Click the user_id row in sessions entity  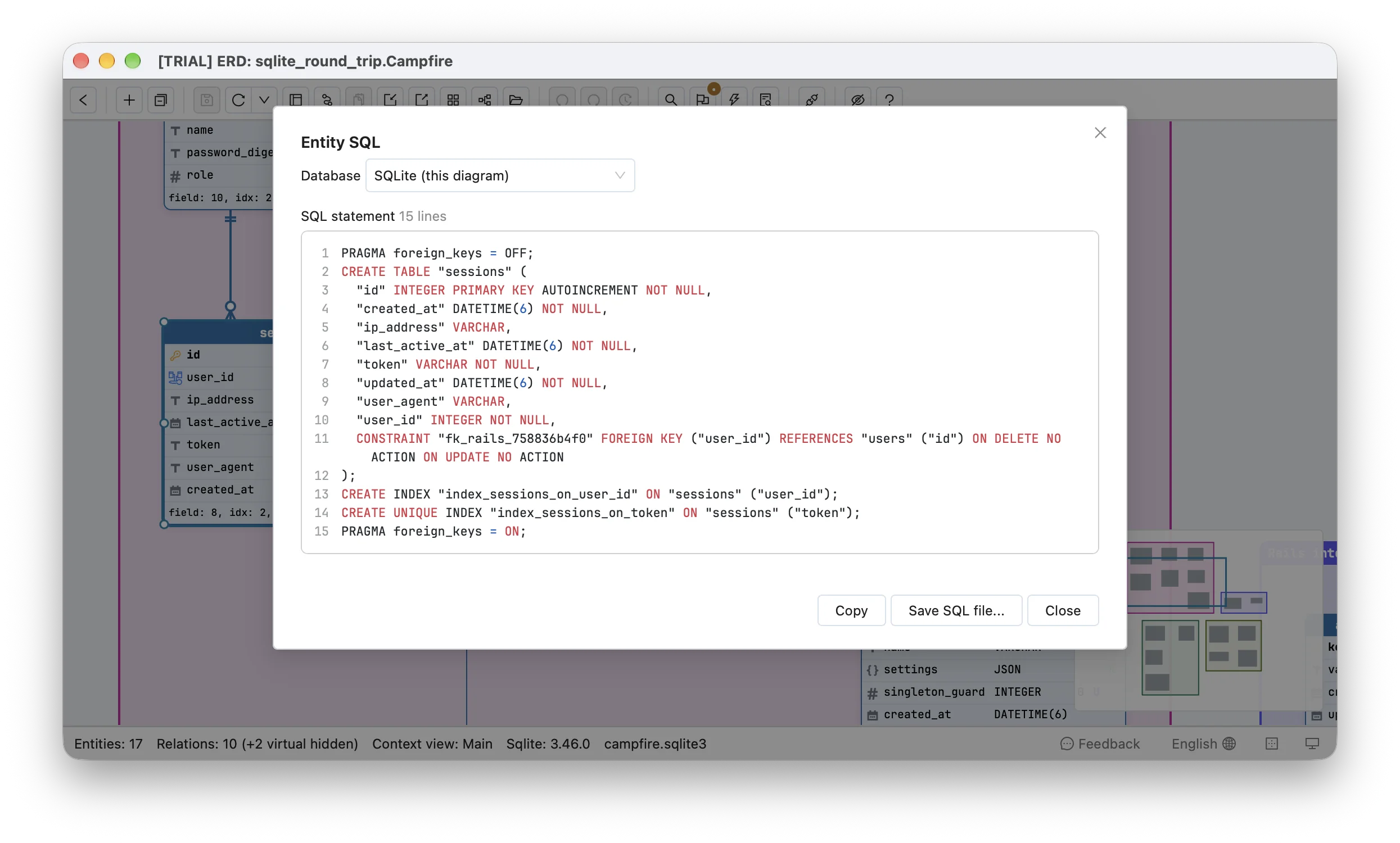(219, 377)
